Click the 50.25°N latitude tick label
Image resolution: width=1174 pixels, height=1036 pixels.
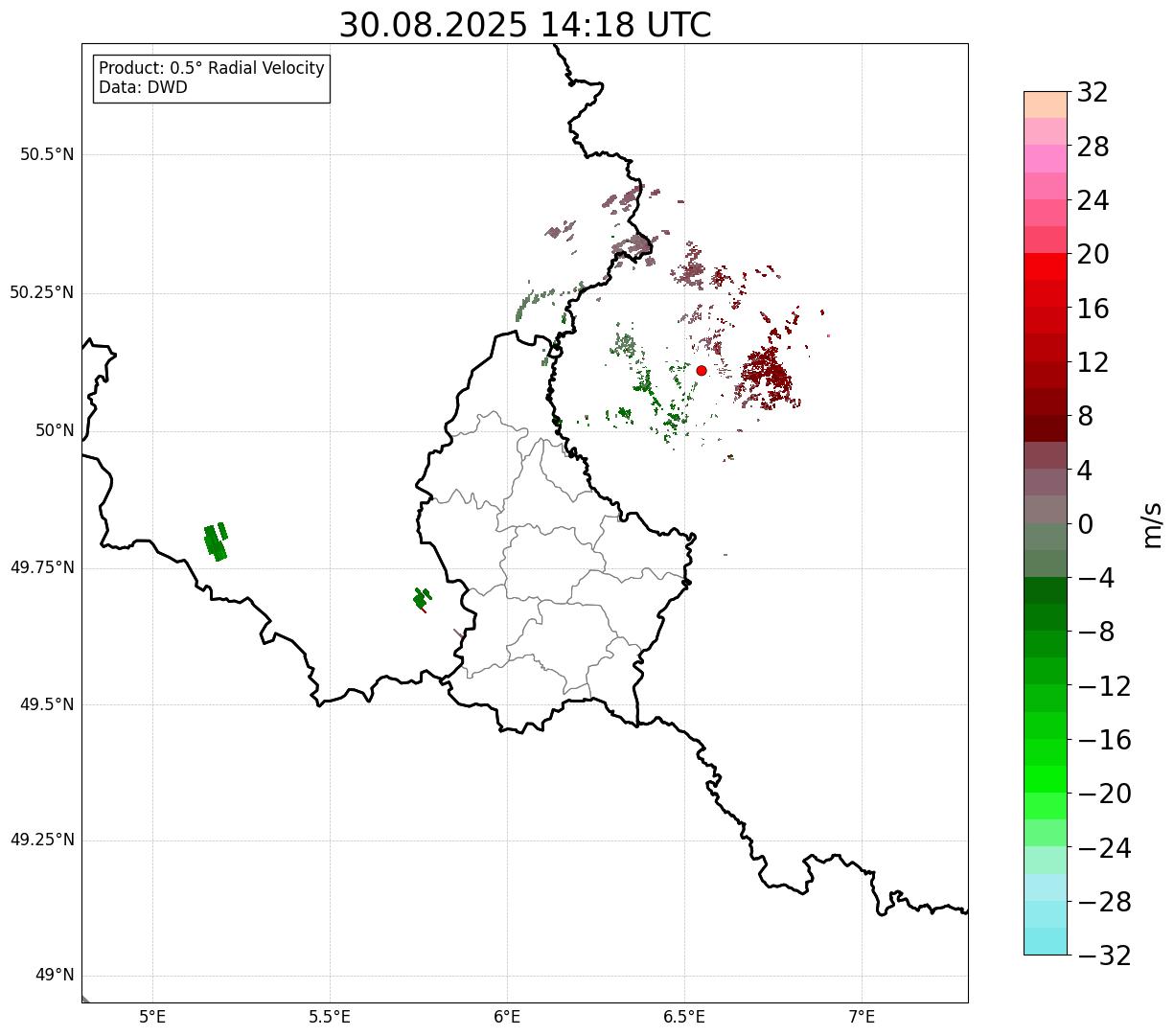click(x=42, y=292)
